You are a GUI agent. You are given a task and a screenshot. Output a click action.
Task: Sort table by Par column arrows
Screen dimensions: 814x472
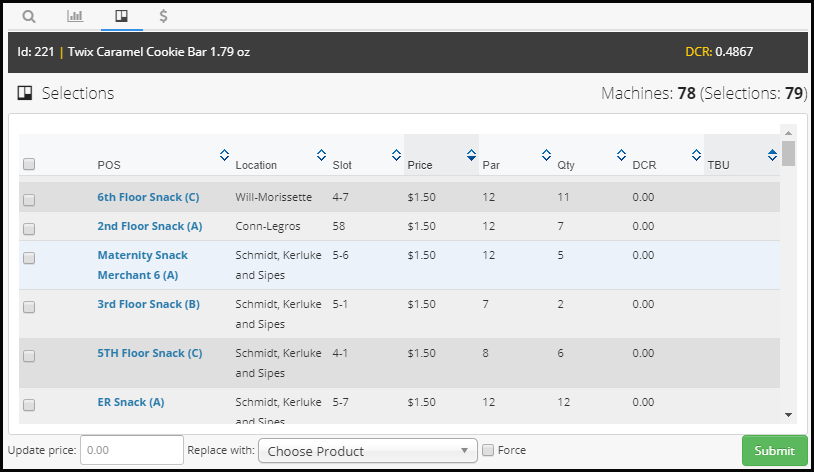pyautogui.click(x=546, y=155)
